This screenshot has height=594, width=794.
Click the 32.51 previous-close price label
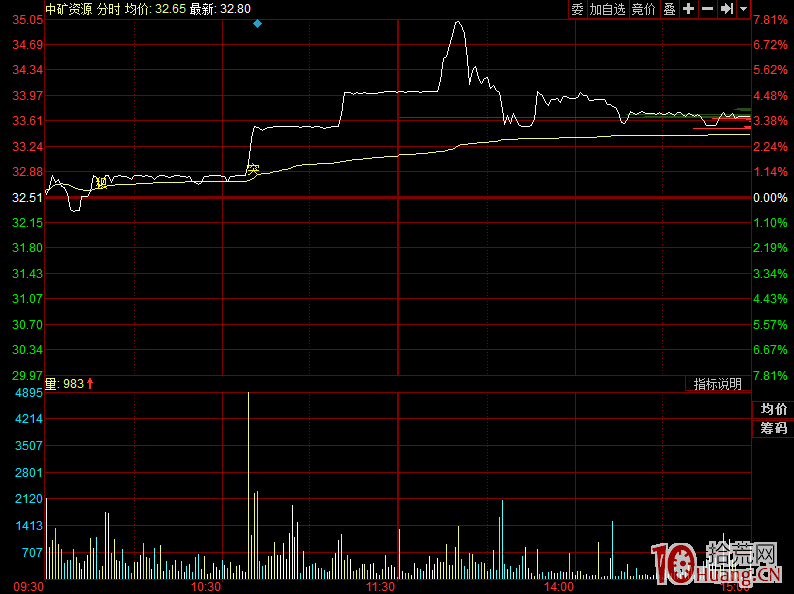pos(28,197)
